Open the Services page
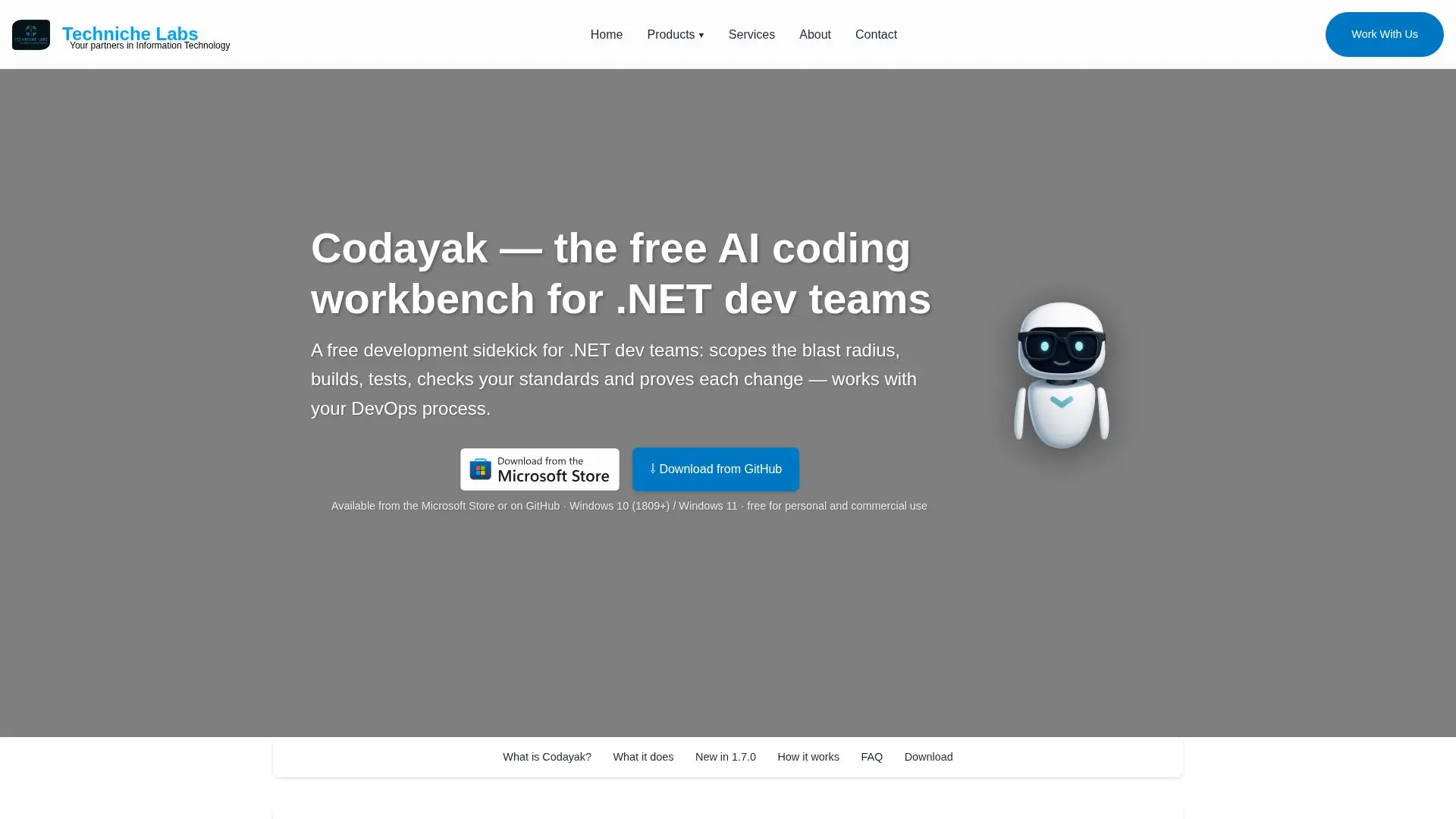1456x819 pixels. (751, 35)
